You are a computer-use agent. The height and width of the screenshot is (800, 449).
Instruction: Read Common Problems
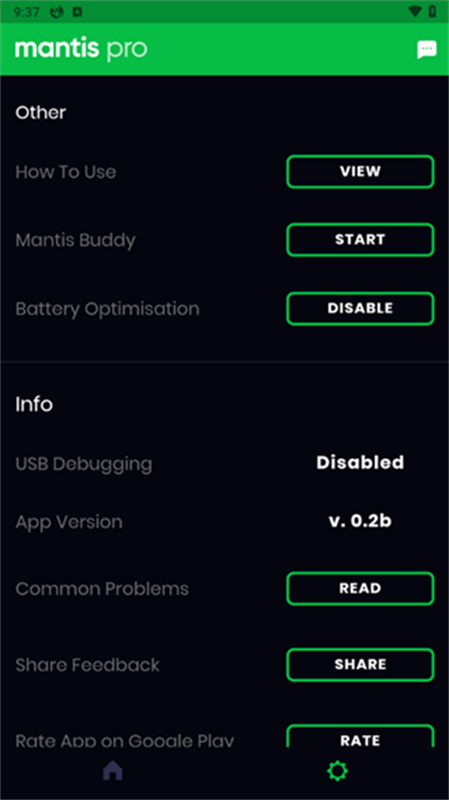pos(360,588)
